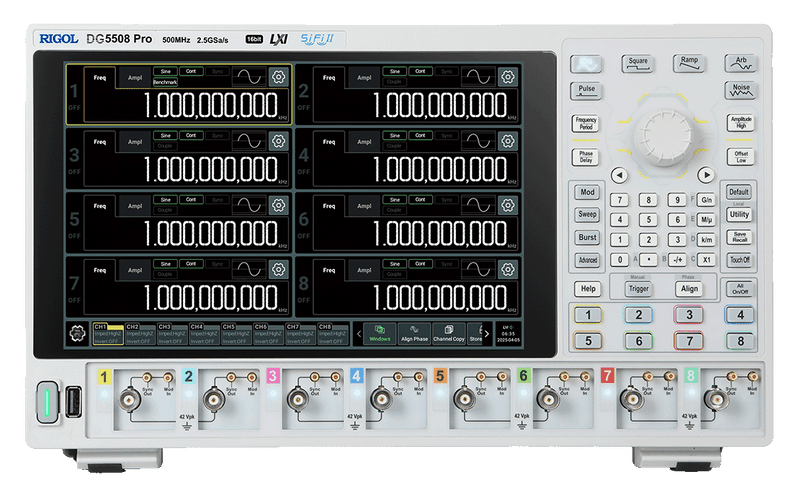Open channel 7 settings gear icon
The image size is (800, 495).
(x=279, y=269)
